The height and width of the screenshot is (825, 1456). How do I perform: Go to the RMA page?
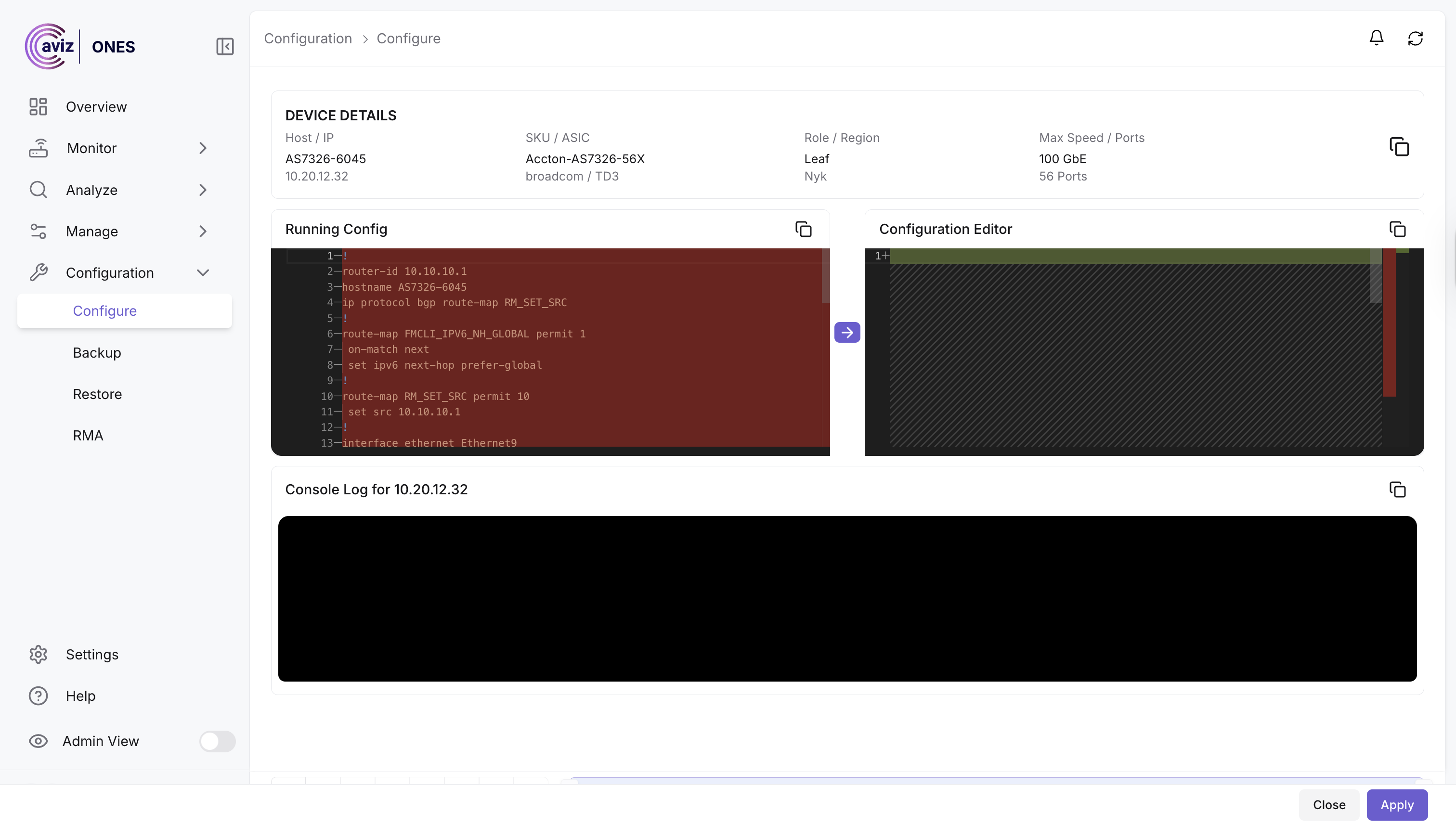pos(88,435)
